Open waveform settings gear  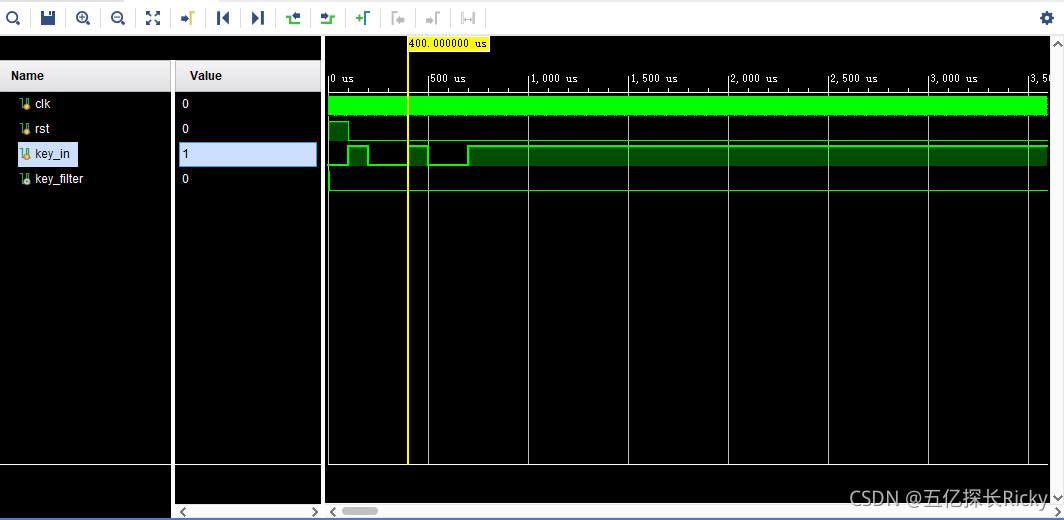1047,18
